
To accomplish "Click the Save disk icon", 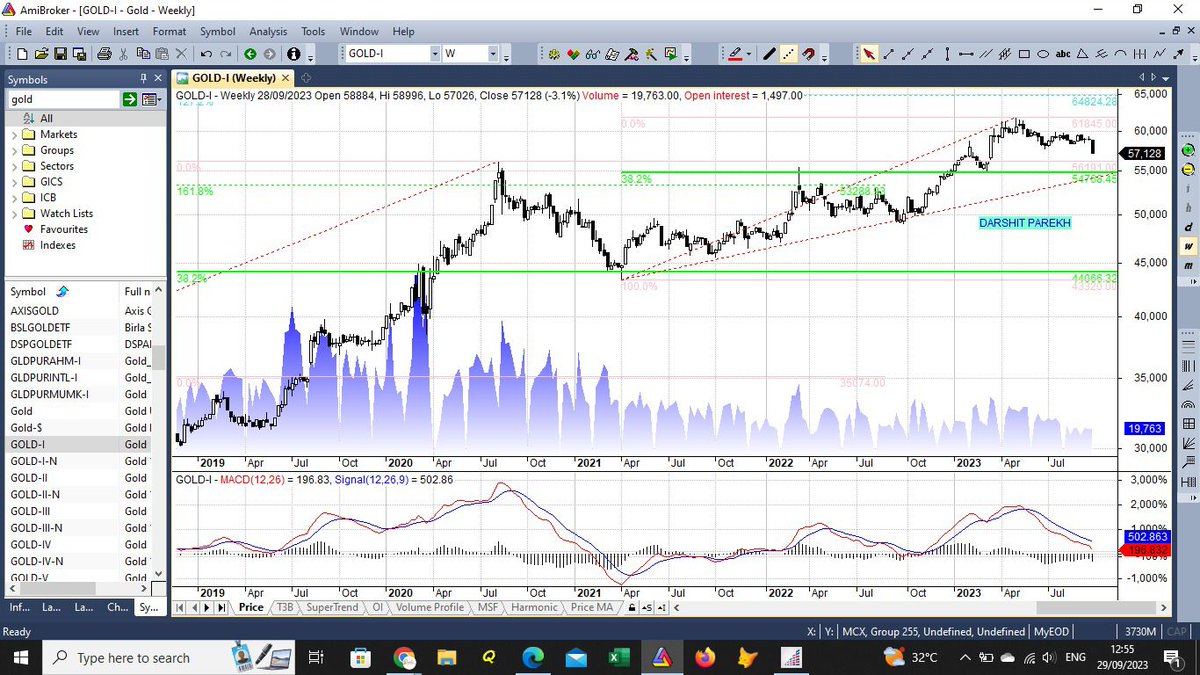I will click(x=61, y=54).
